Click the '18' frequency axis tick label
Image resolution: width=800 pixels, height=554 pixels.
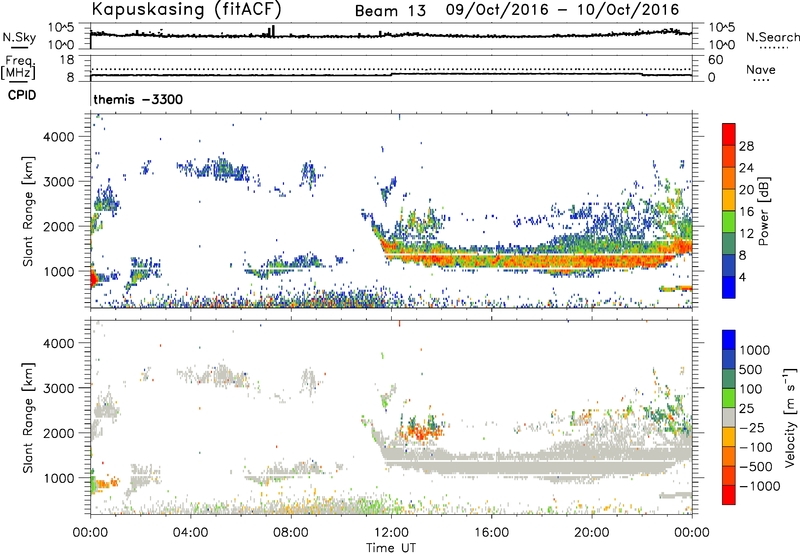click(67, 60)
